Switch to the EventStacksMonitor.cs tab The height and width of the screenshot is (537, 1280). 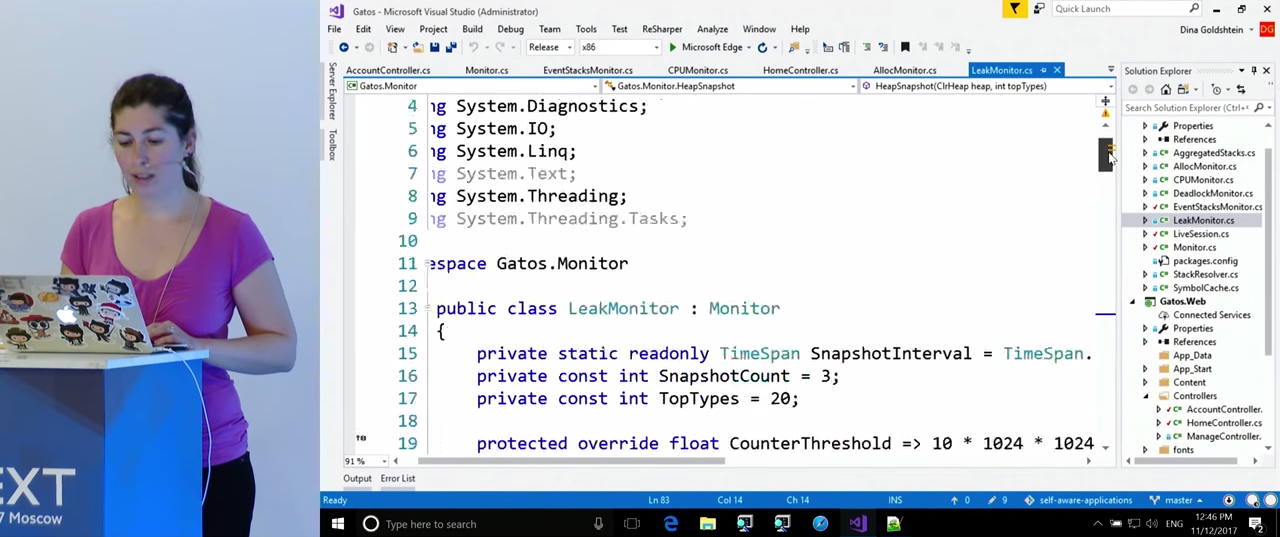click(x=588, y=70)
